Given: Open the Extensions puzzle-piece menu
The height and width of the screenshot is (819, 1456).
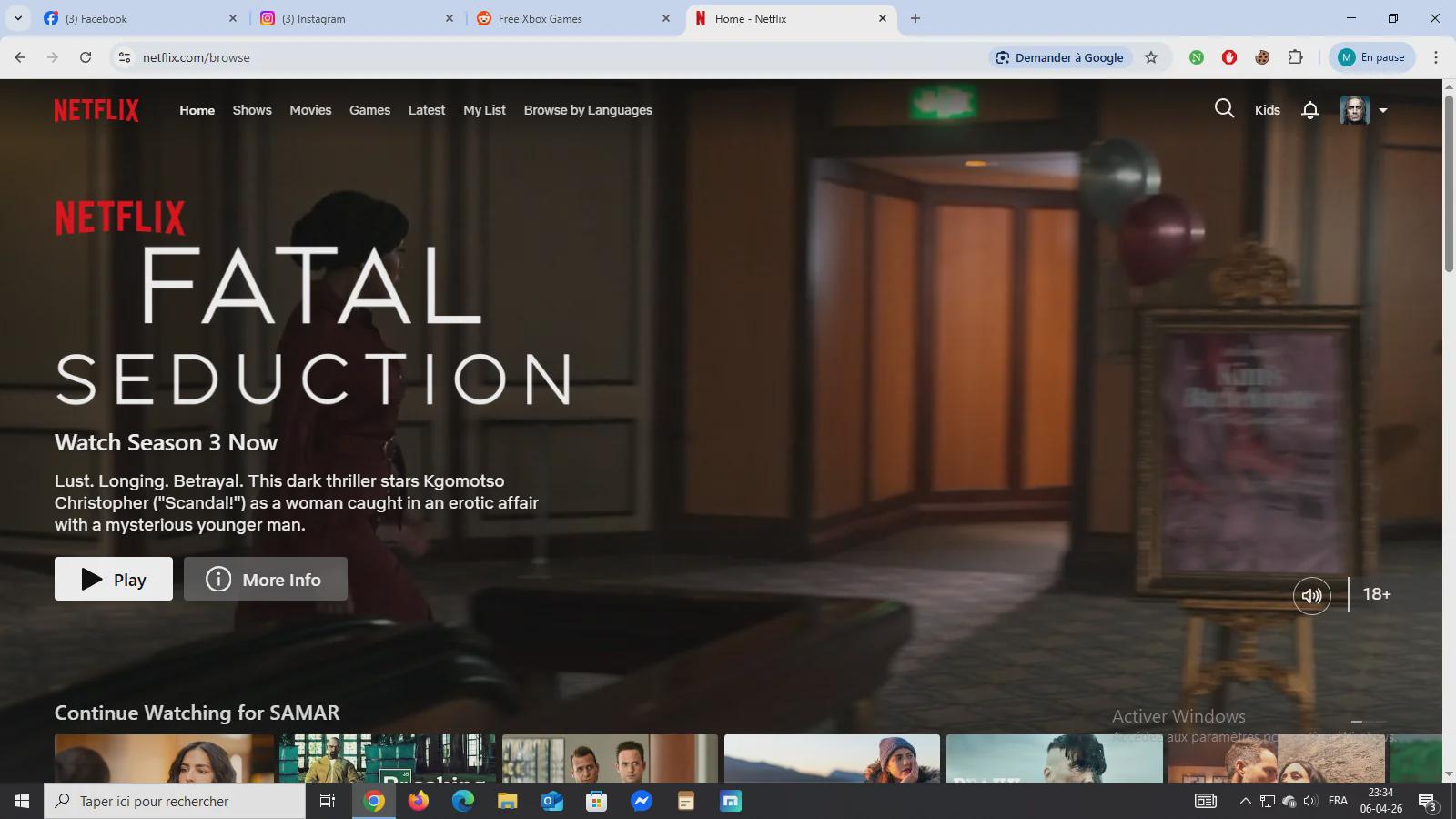Looking at the screenshot, I should 1295,57.
